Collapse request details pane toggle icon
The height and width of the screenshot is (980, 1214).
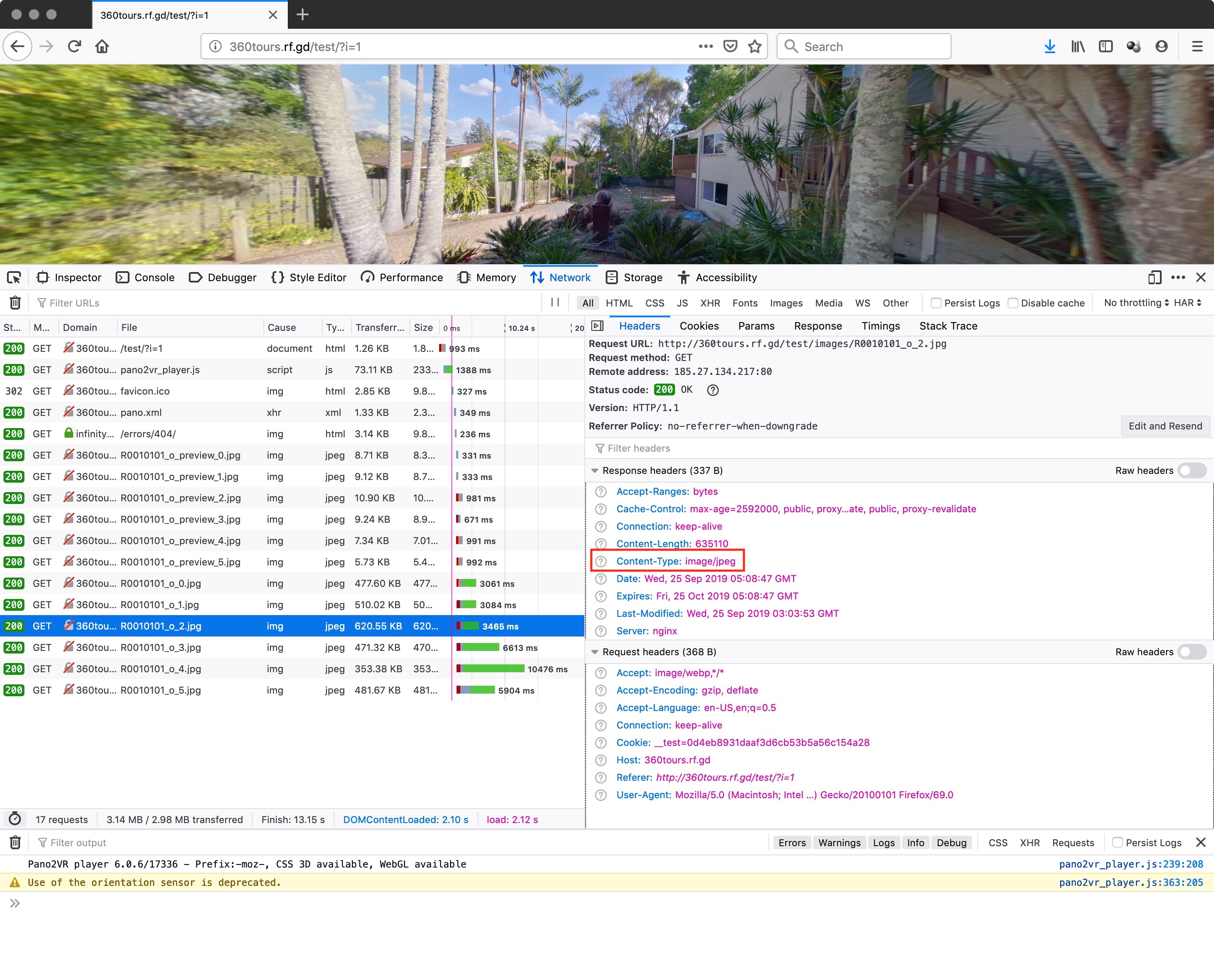(x=597, y=326)
